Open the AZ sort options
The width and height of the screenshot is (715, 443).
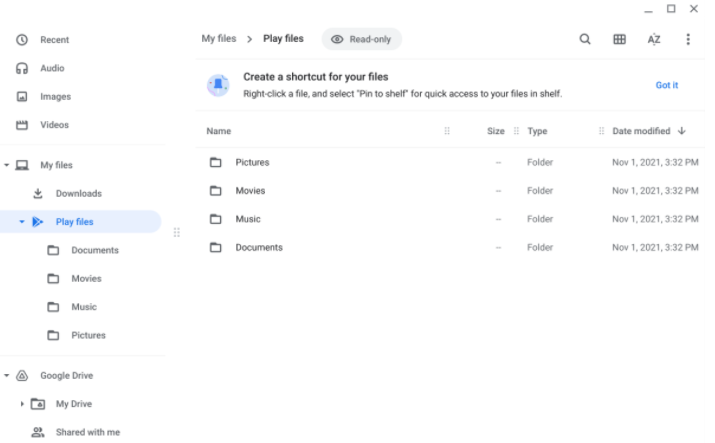[x=653, y=39]
